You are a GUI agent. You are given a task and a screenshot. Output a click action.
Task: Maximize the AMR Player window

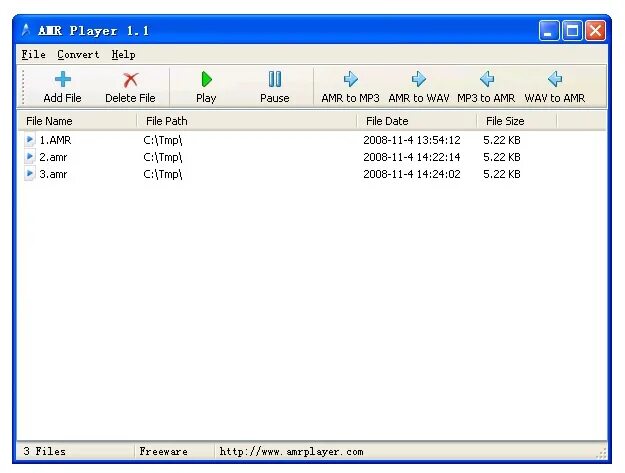pyautogui.click(x=572, y=30)
